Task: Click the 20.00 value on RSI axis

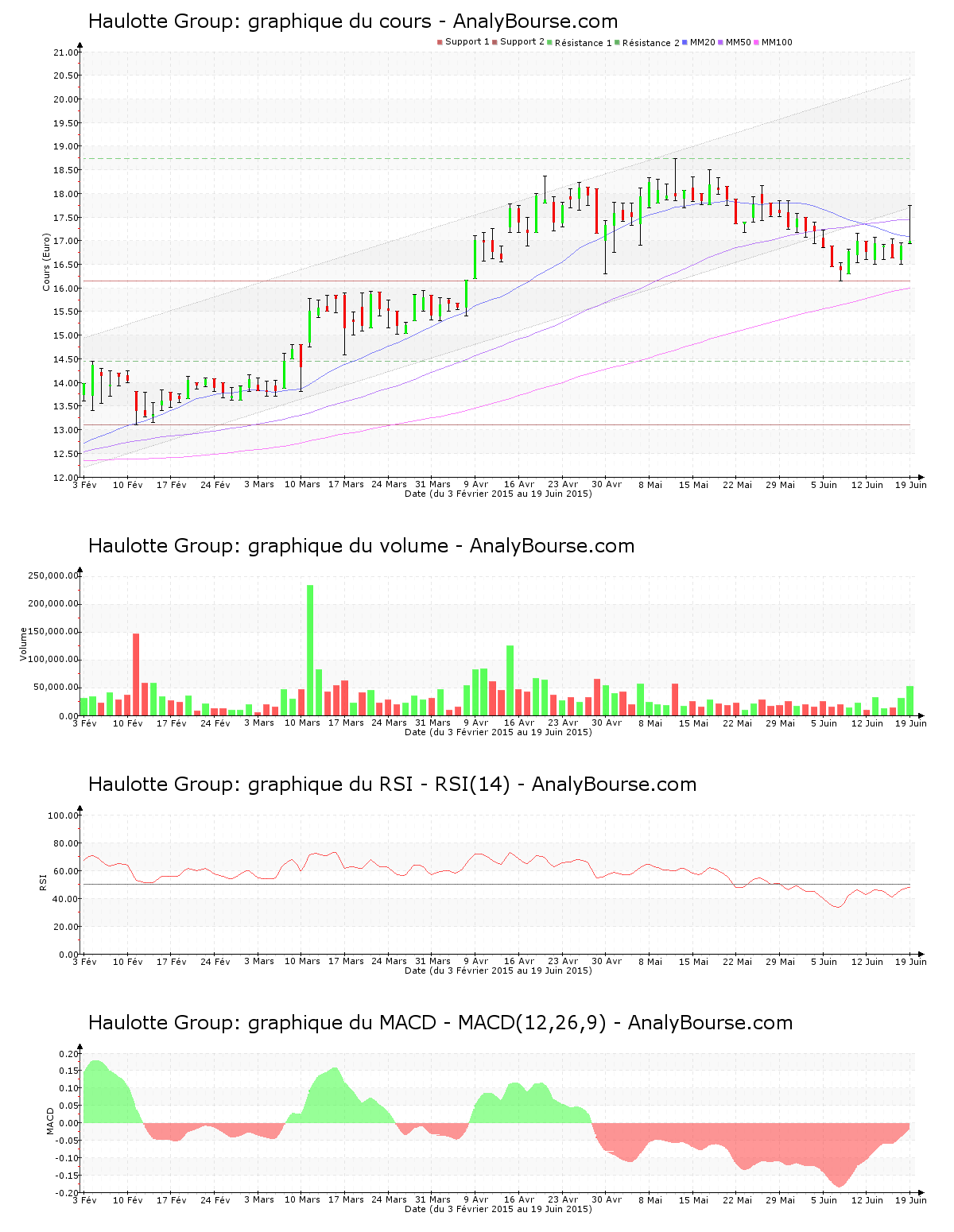Action: point(66,927)
